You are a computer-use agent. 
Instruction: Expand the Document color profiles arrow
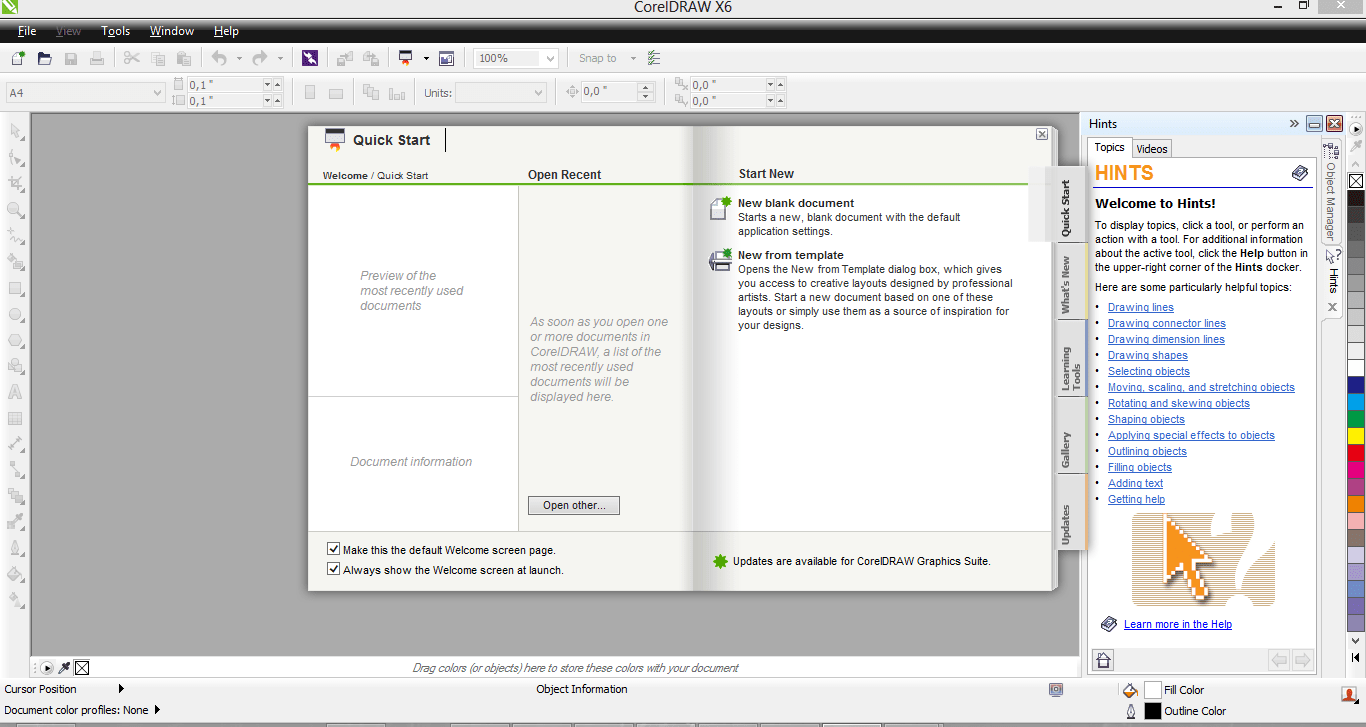157,710
